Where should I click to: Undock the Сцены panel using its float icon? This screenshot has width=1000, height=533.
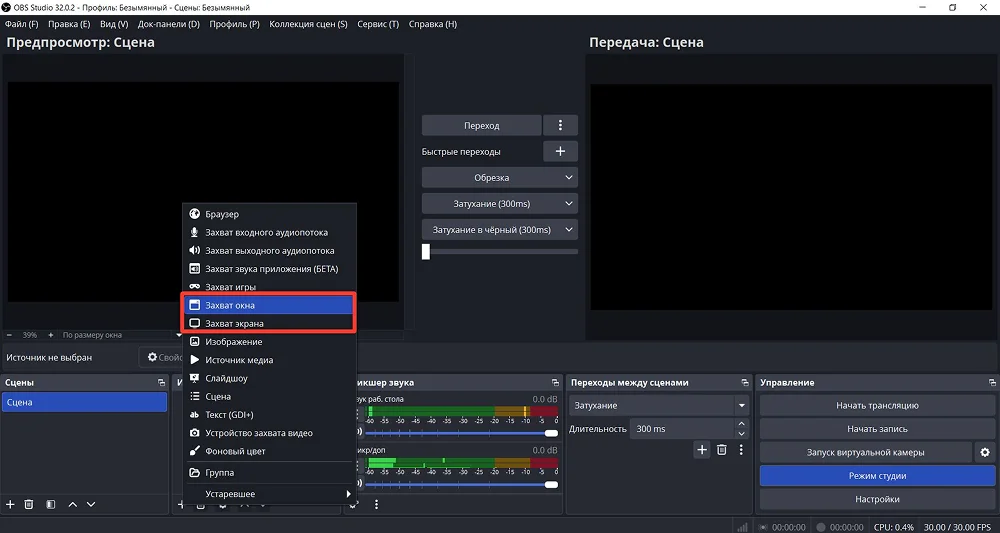click(x=161, y=383)
